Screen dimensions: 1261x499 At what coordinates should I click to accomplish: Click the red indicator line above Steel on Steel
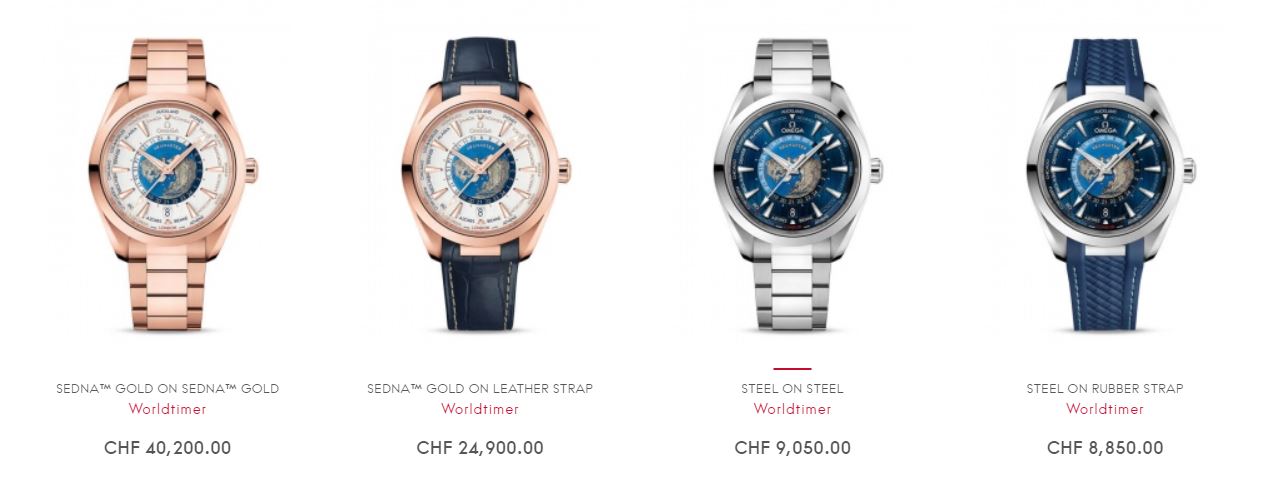click(792, 369)
